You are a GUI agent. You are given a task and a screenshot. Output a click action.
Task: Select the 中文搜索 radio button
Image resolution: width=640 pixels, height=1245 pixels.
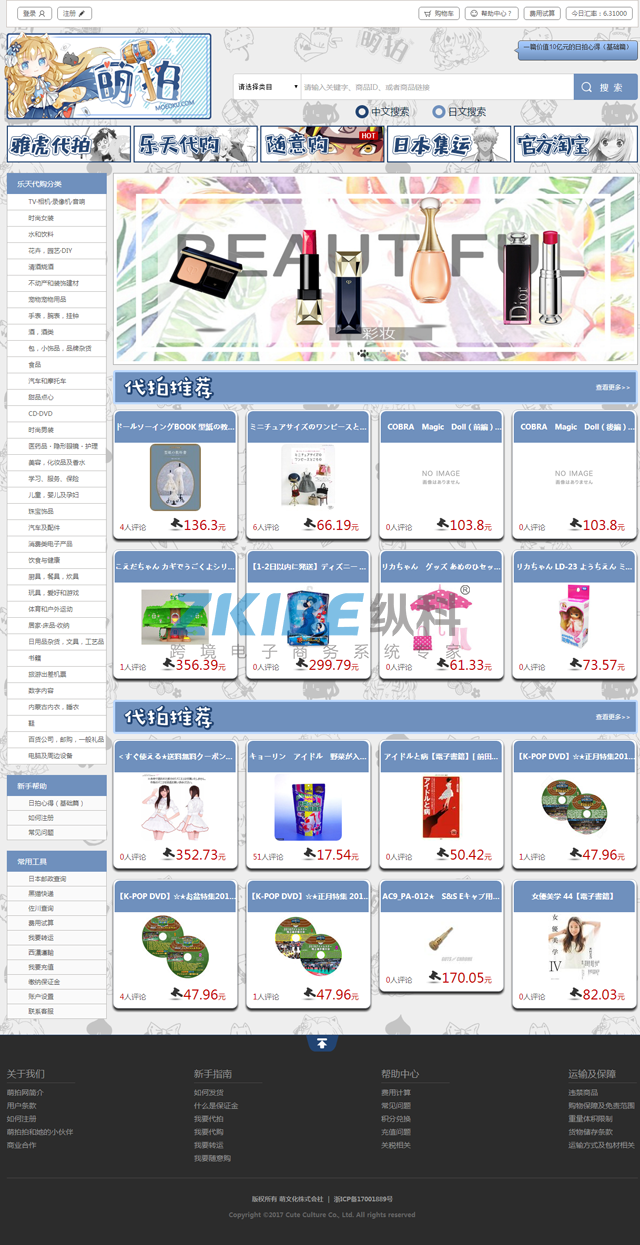(x=362, y=112)
